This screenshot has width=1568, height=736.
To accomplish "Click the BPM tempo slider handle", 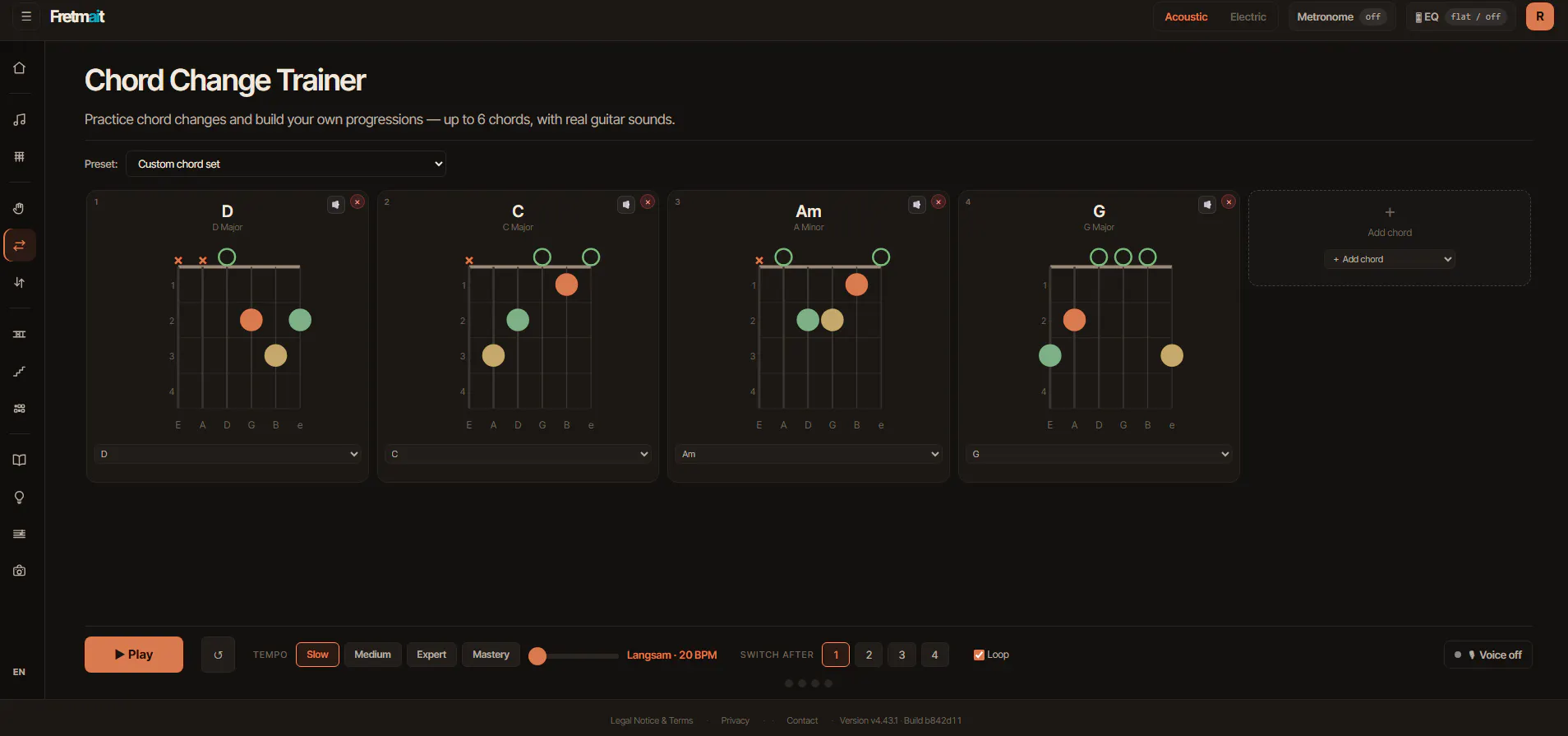I will (537, 655).
